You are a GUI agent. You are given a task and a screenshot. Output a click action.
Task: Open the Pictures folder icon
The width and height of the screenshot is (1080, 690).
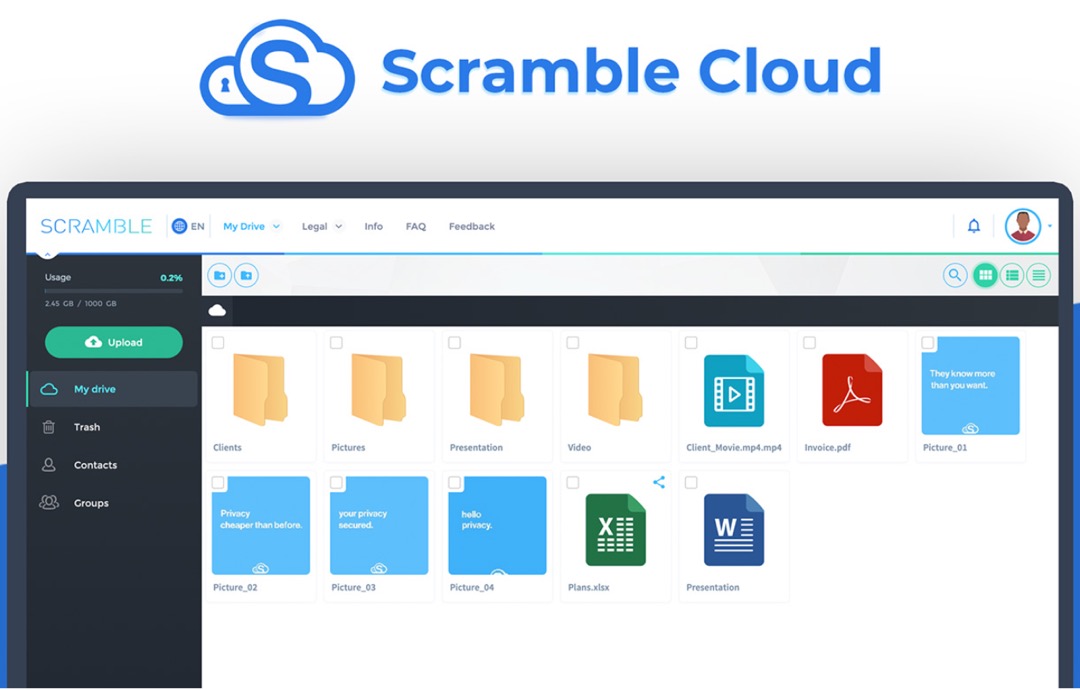(x=378, y=389)
